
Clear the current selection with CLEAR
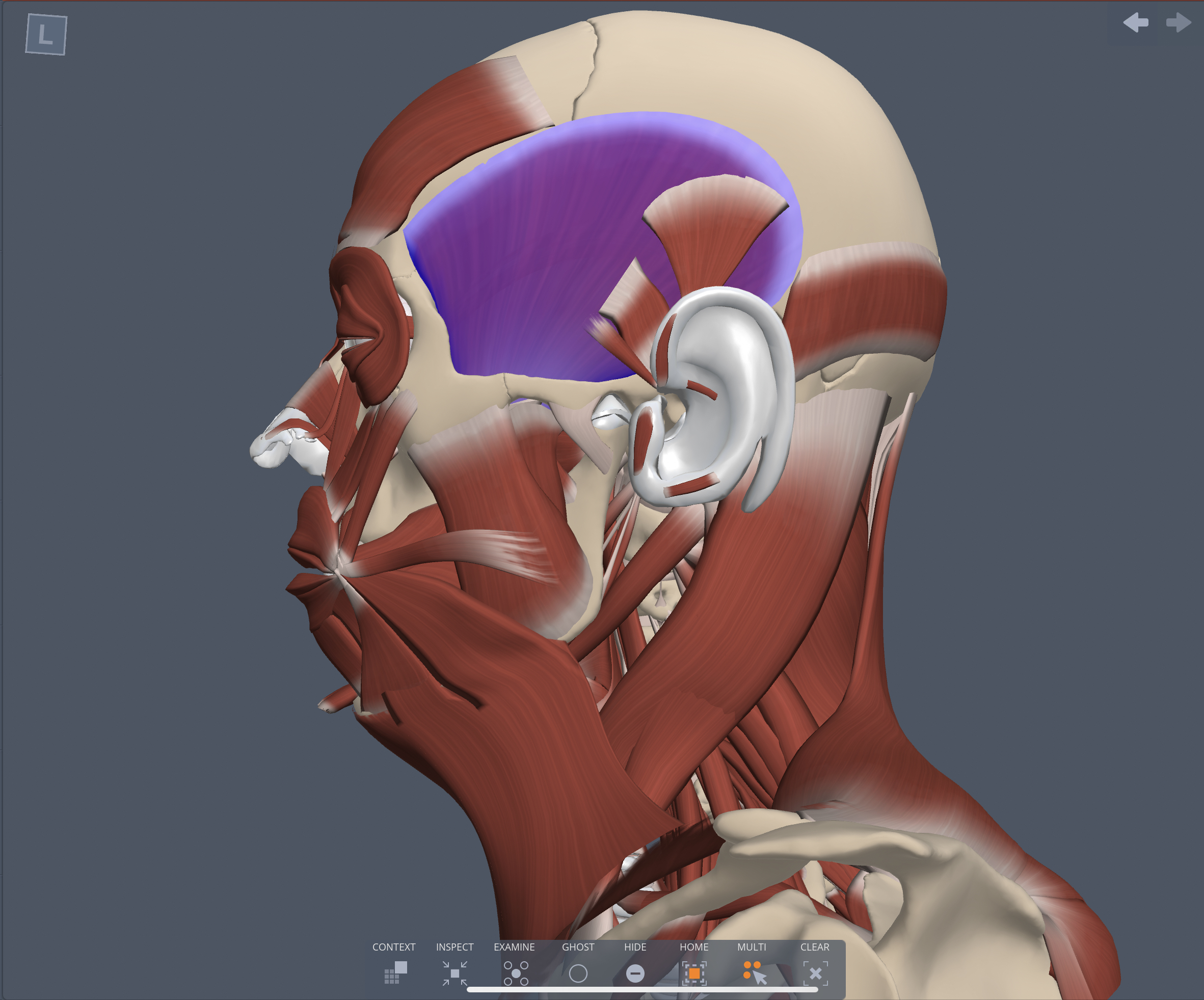(x=815, y=973)
